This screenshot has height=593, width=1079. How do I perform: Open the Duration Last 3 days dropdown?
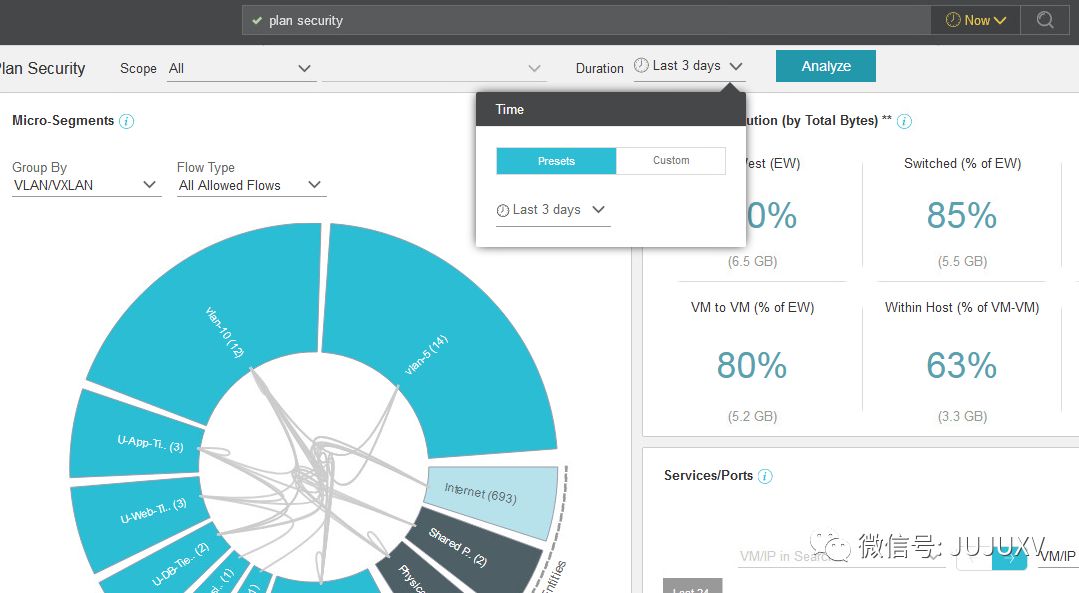click(689, 66)
